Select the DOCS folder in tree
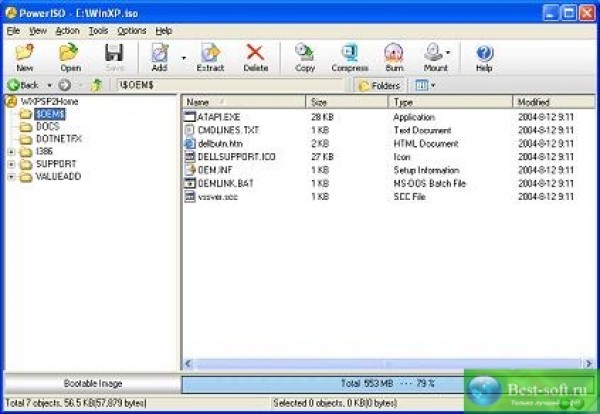Image resolution: width=600 pixels, height=414 pixels. (47, 126)
